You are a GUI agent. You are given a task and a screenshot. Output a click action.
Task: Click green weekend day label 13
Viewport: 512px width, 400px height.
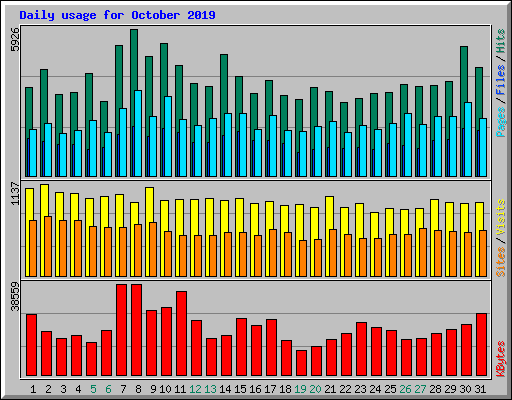[x=210, y=389]
